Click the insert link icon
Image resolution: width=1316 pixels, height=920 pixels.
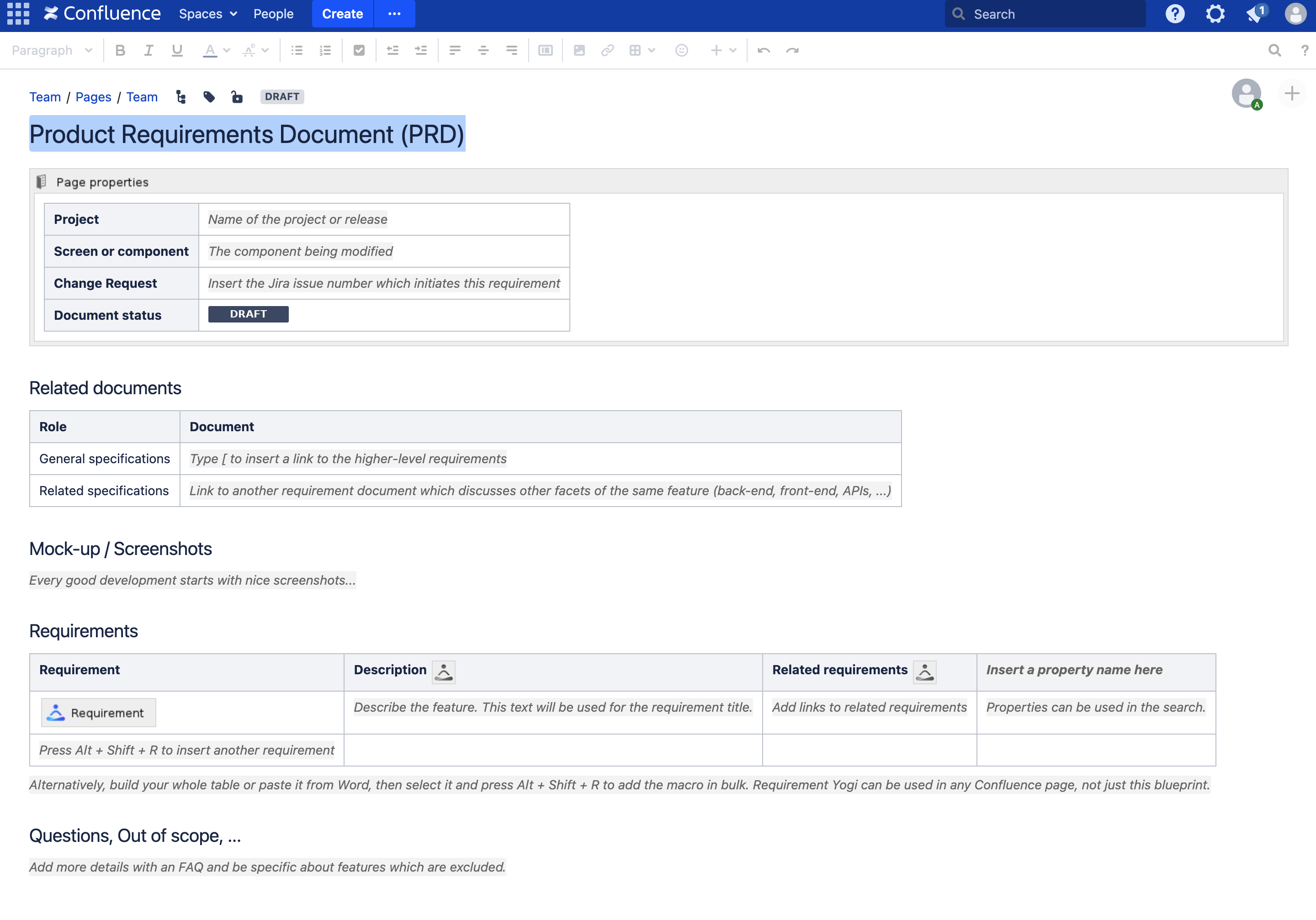607,50
